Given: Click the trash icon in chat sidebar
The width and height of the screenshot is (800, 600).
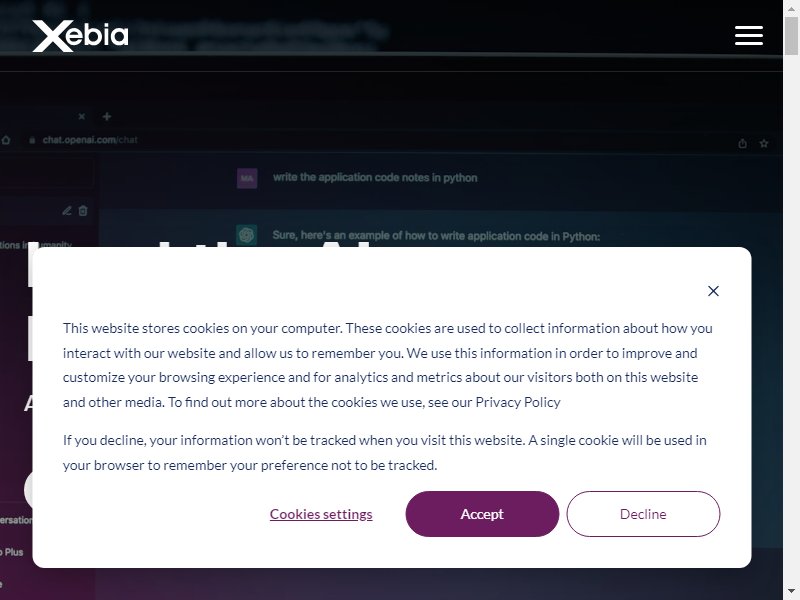Looking at the screenshot, I should click(x=83, y=211).
